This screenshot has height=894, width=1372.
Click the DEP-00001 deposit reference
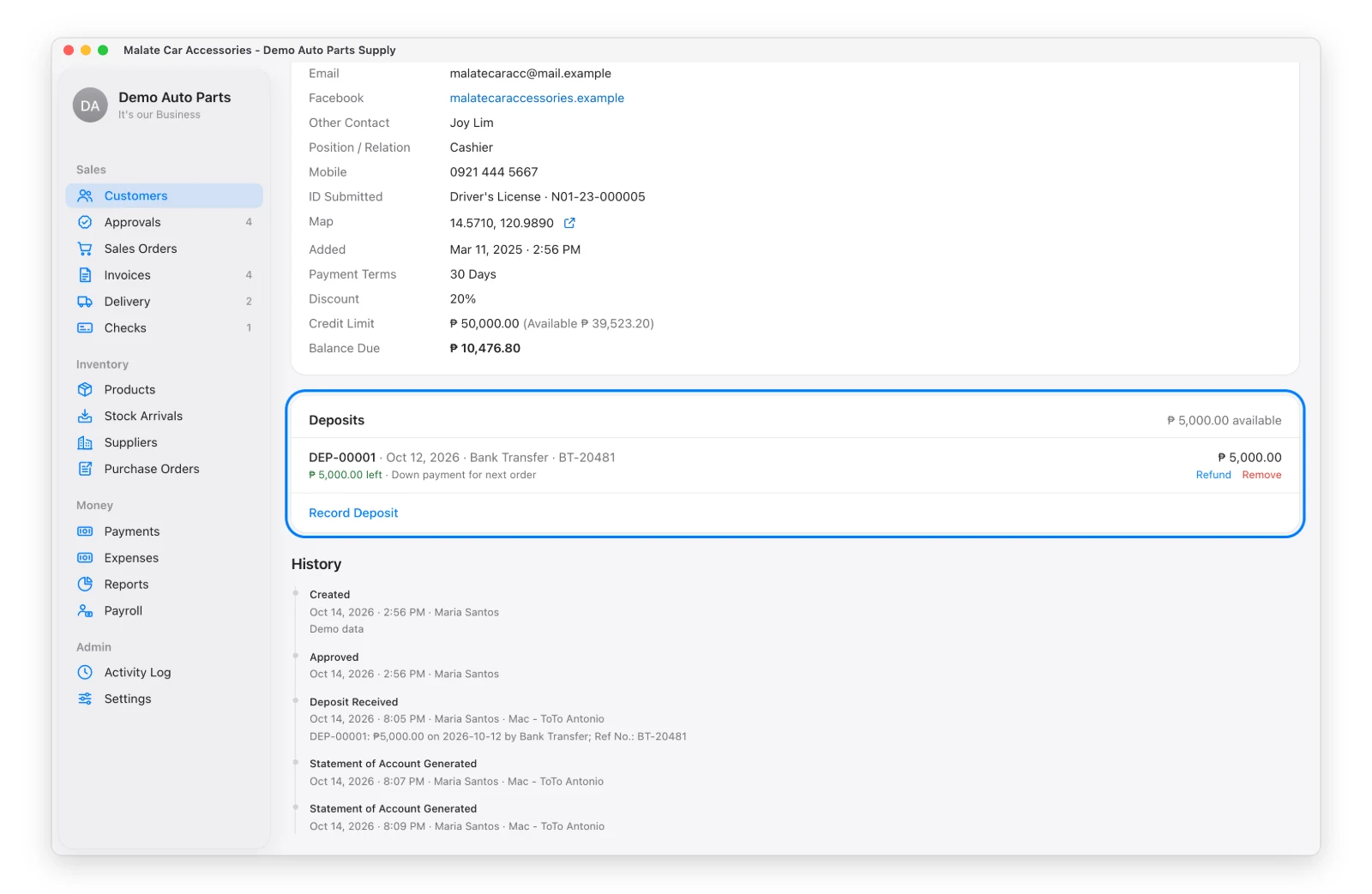(x=342, y=458)
